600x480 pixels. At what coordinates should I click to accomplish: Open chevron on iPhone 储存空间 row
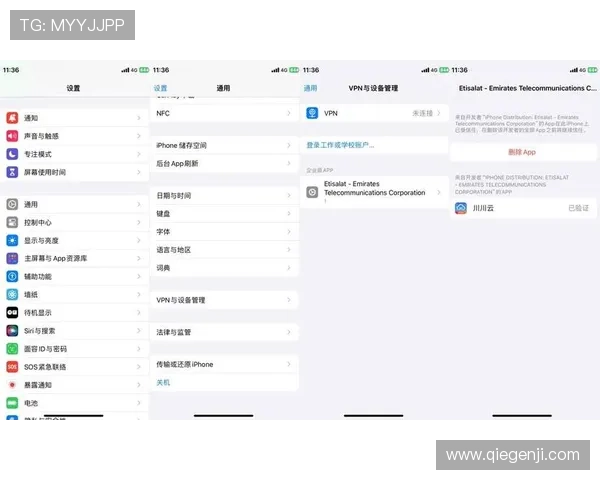point(289,145)
